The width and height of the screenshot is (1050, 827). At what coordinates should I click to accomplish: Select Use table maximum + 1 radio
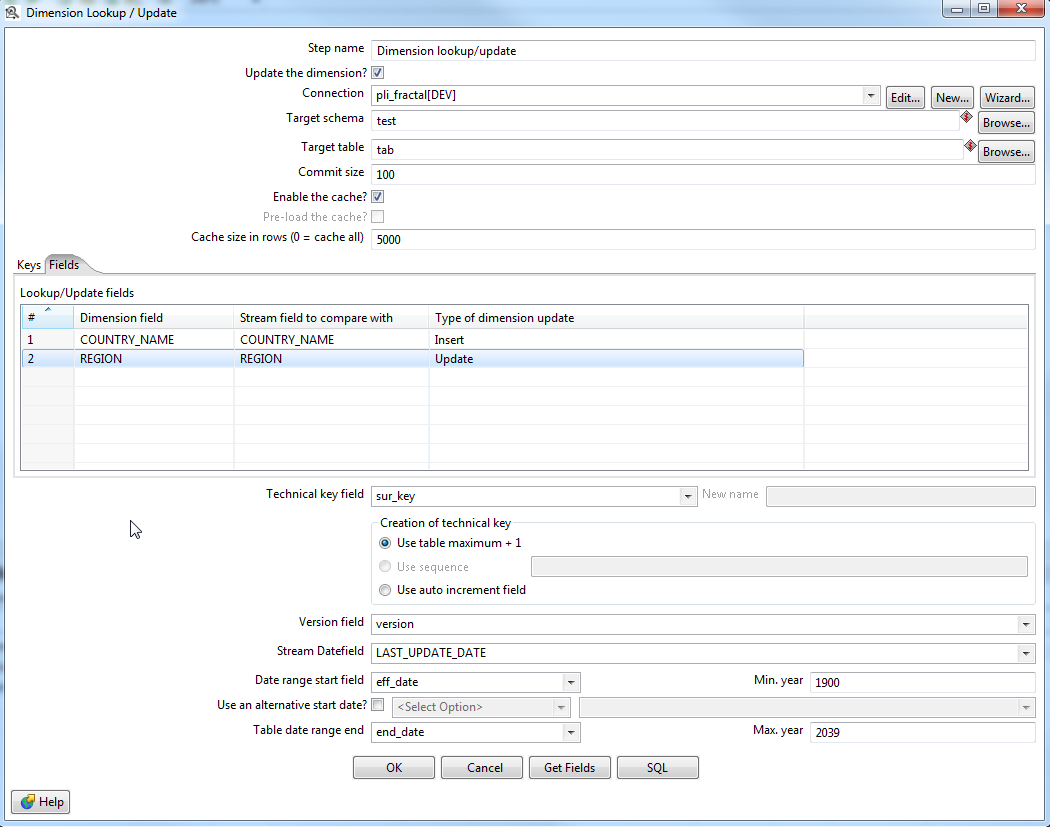[385, 543]
